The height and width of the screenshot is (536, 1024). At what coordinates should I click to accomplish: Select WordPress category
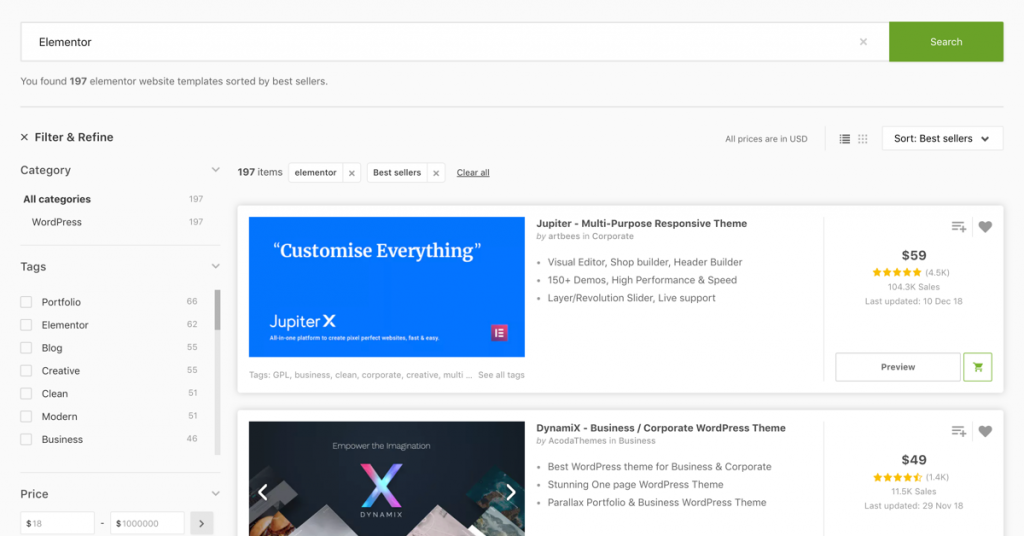coord(57,222)
